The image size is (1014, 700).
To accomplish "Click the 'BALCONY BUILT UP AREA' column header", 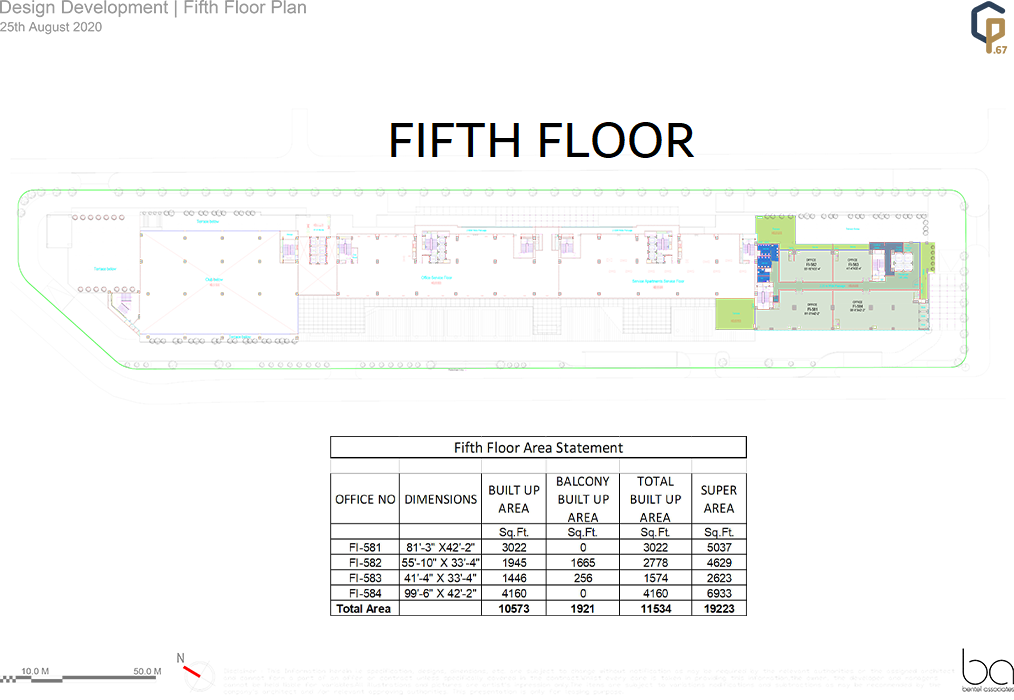I will click(x=583, y=499).
